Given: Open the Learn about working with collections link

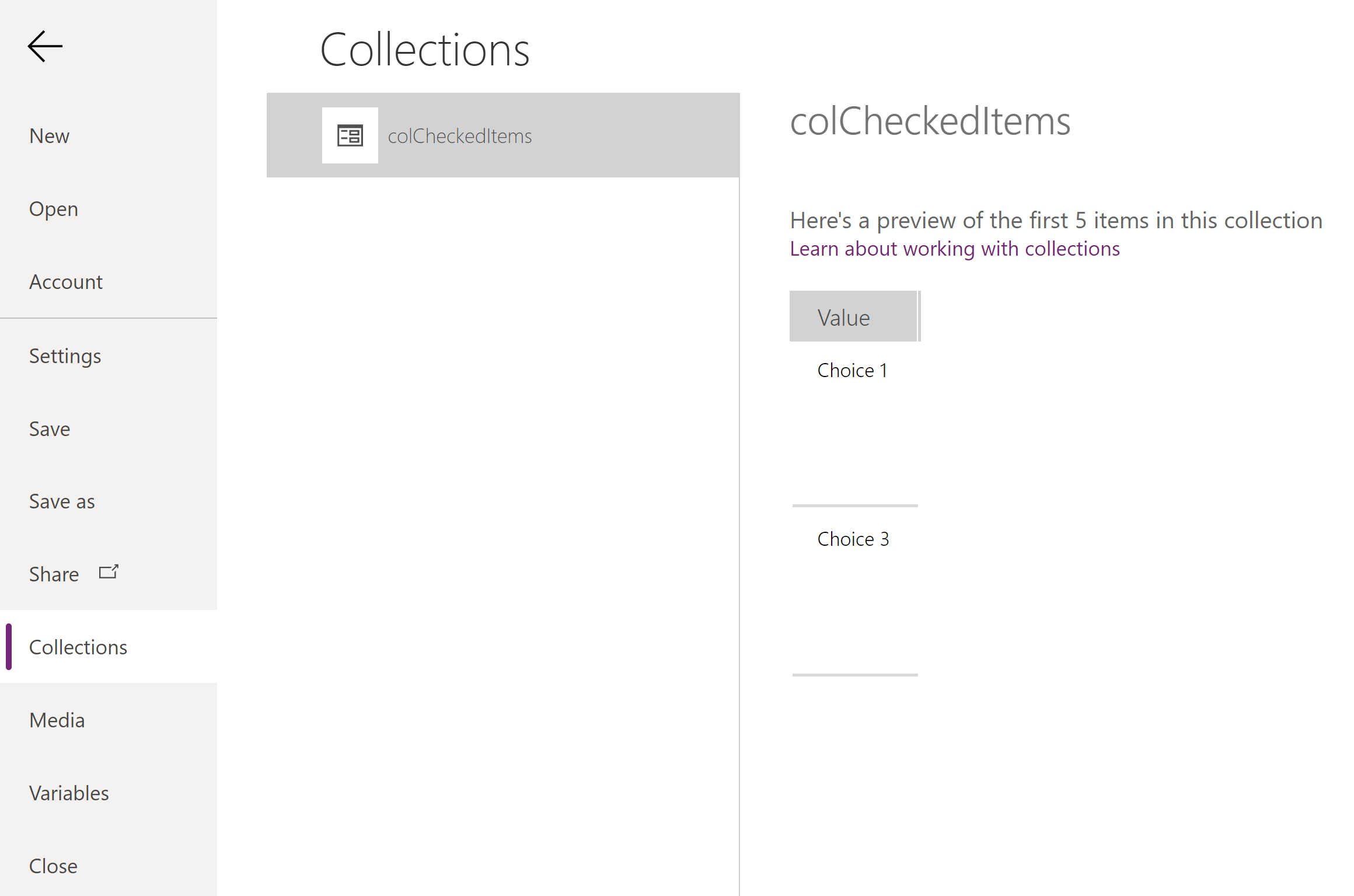Looking at the screenshot, I should click(954, 248).
